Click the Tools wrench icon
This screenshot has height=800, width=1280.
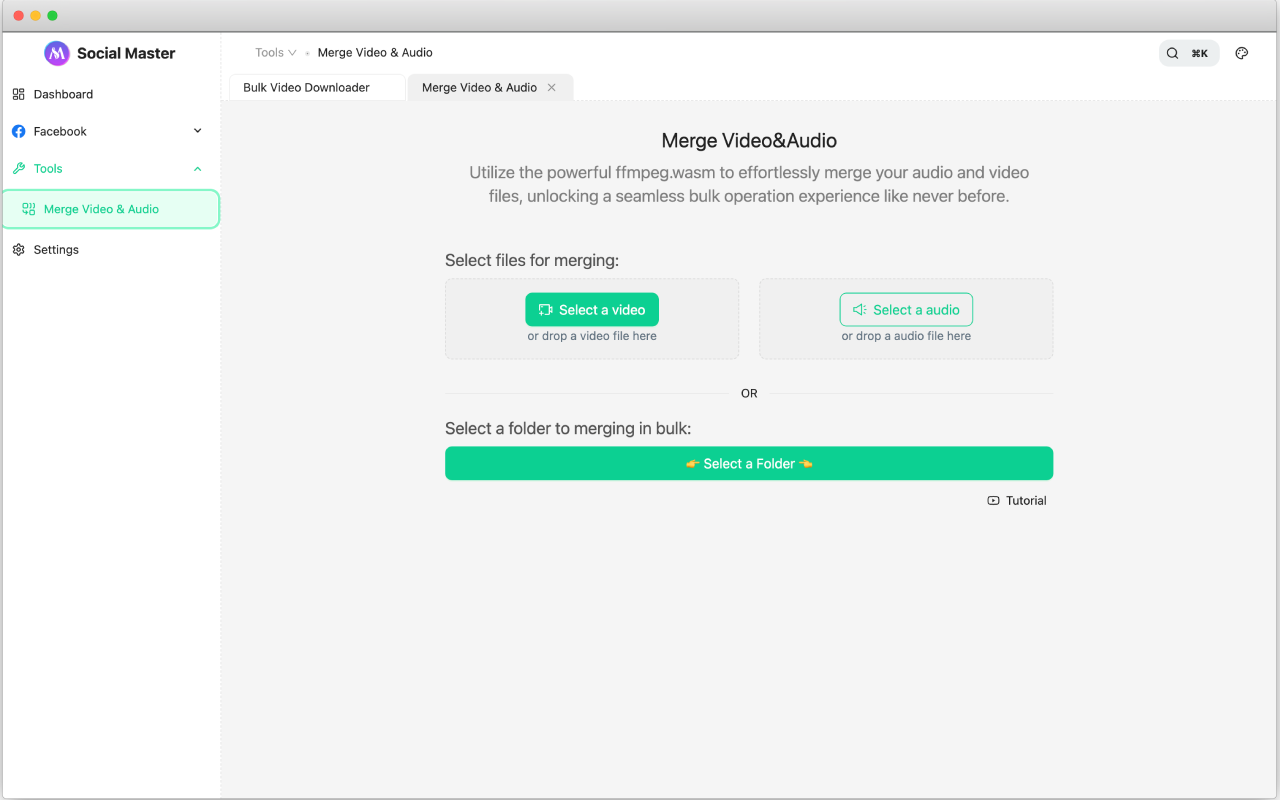(x=18, y=169)
